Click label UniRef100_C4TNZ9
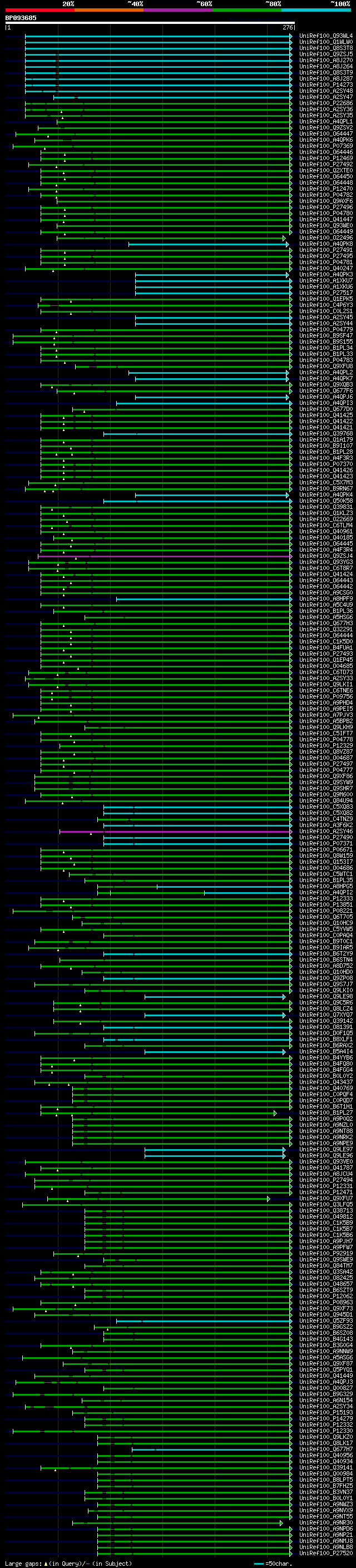Image resolution: width=356 pixels, height=1568 pixels. (326, 819)
